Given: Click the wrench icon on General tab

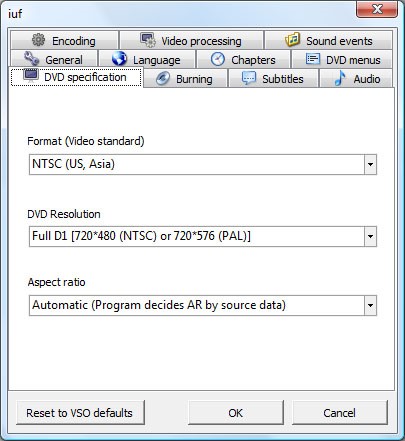Looking at the screenshot, I should (32, 59).
